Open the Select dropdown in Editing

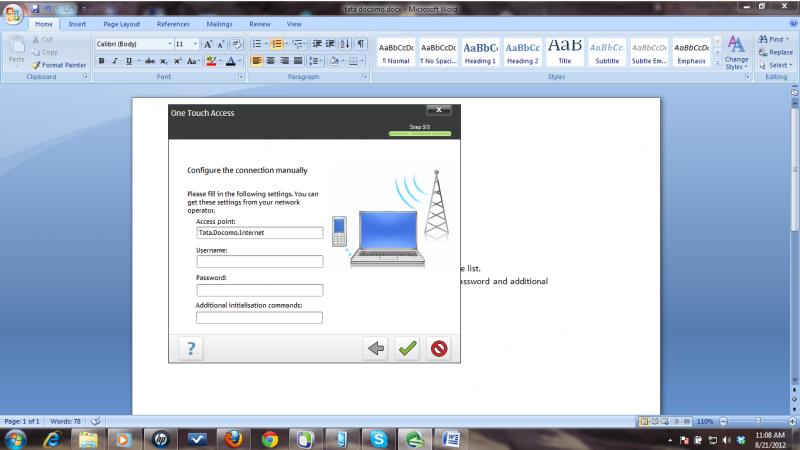(776, 65)
